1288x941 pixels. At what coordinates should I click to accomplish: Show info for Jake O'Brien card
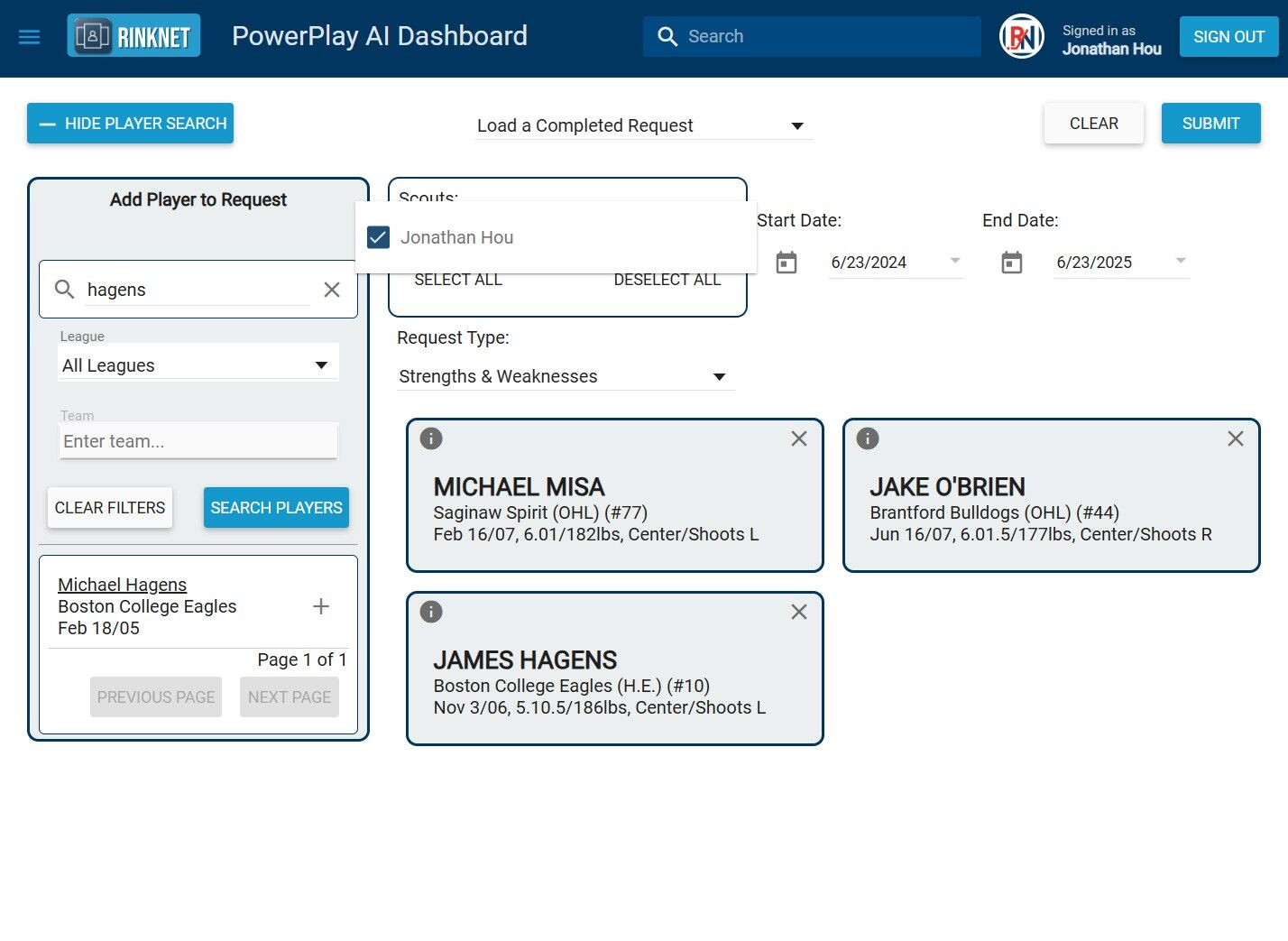[868, 438]
